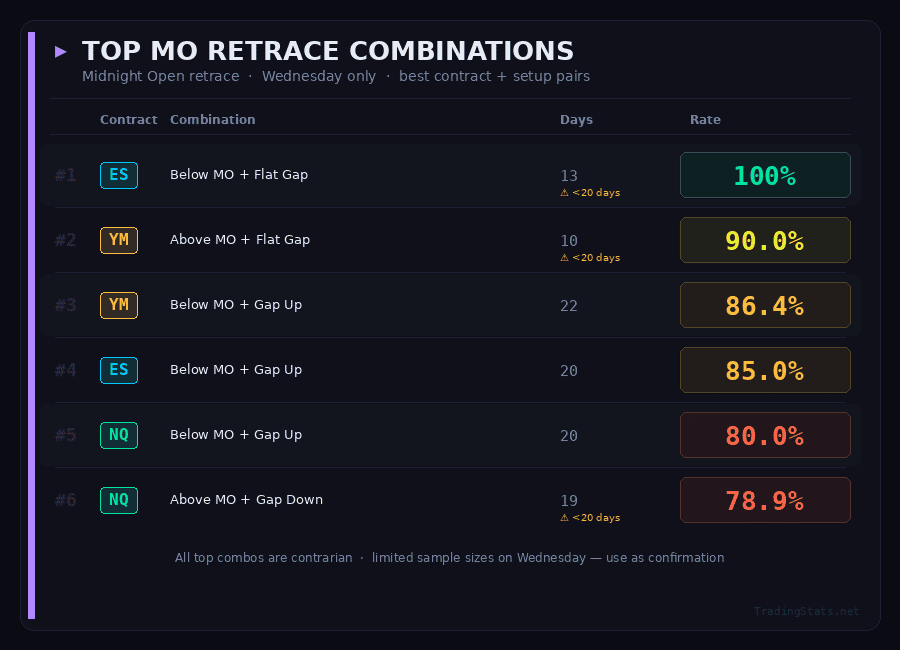The width and height of the screenshot is (900, 650).
Task: Click the warning under 19 days
Action: (x=590, y=518)
